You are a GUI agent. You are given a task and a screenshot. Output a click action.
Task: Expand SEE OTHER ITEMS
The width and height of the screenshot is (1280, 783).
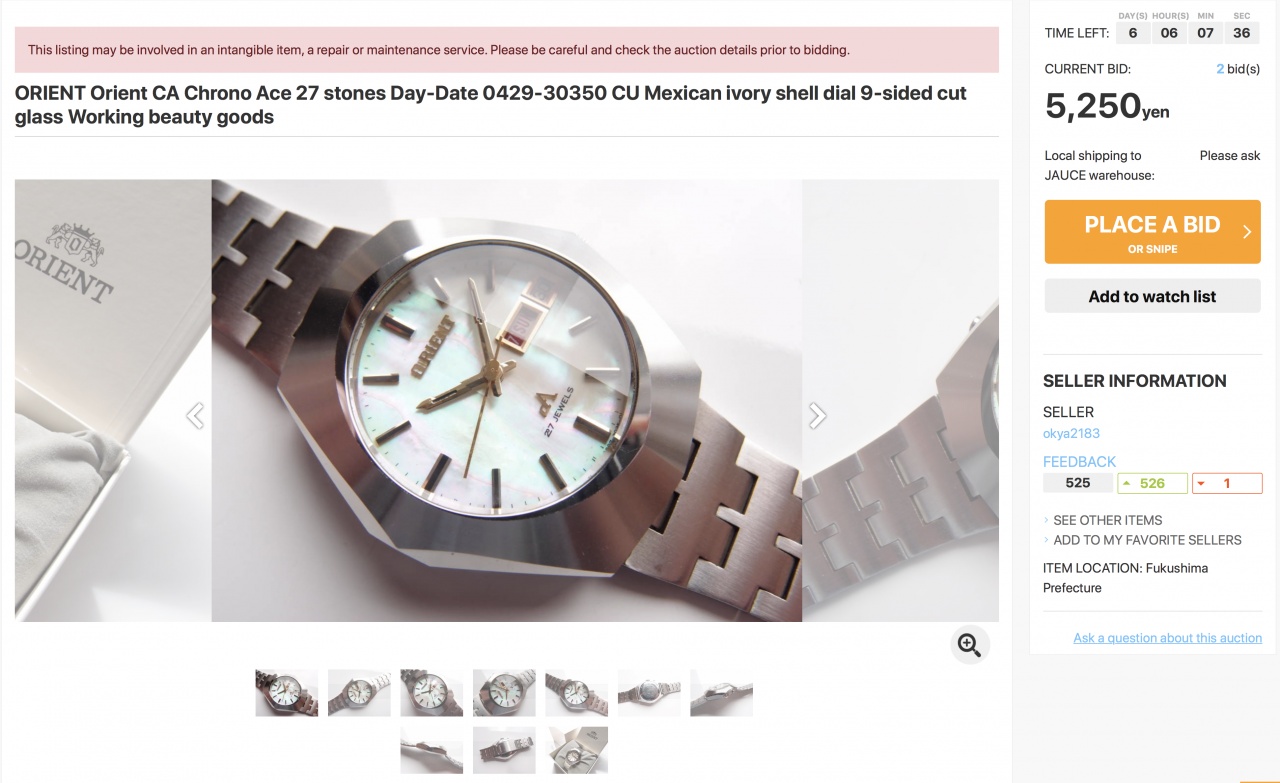click(x=1107, y=520)
